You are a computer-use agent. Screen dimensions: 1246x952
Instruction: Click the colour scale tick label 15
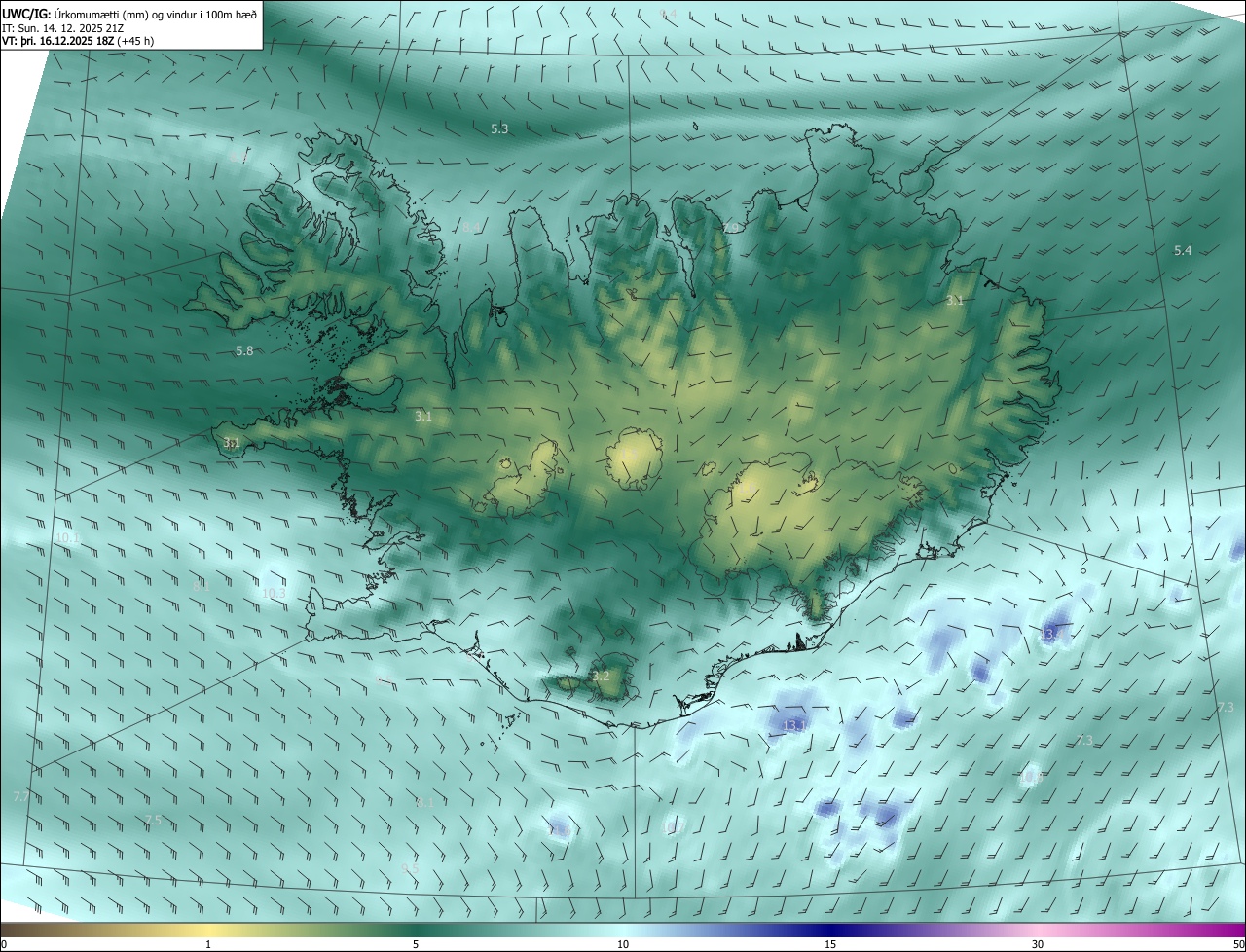(x=830, y=945)
